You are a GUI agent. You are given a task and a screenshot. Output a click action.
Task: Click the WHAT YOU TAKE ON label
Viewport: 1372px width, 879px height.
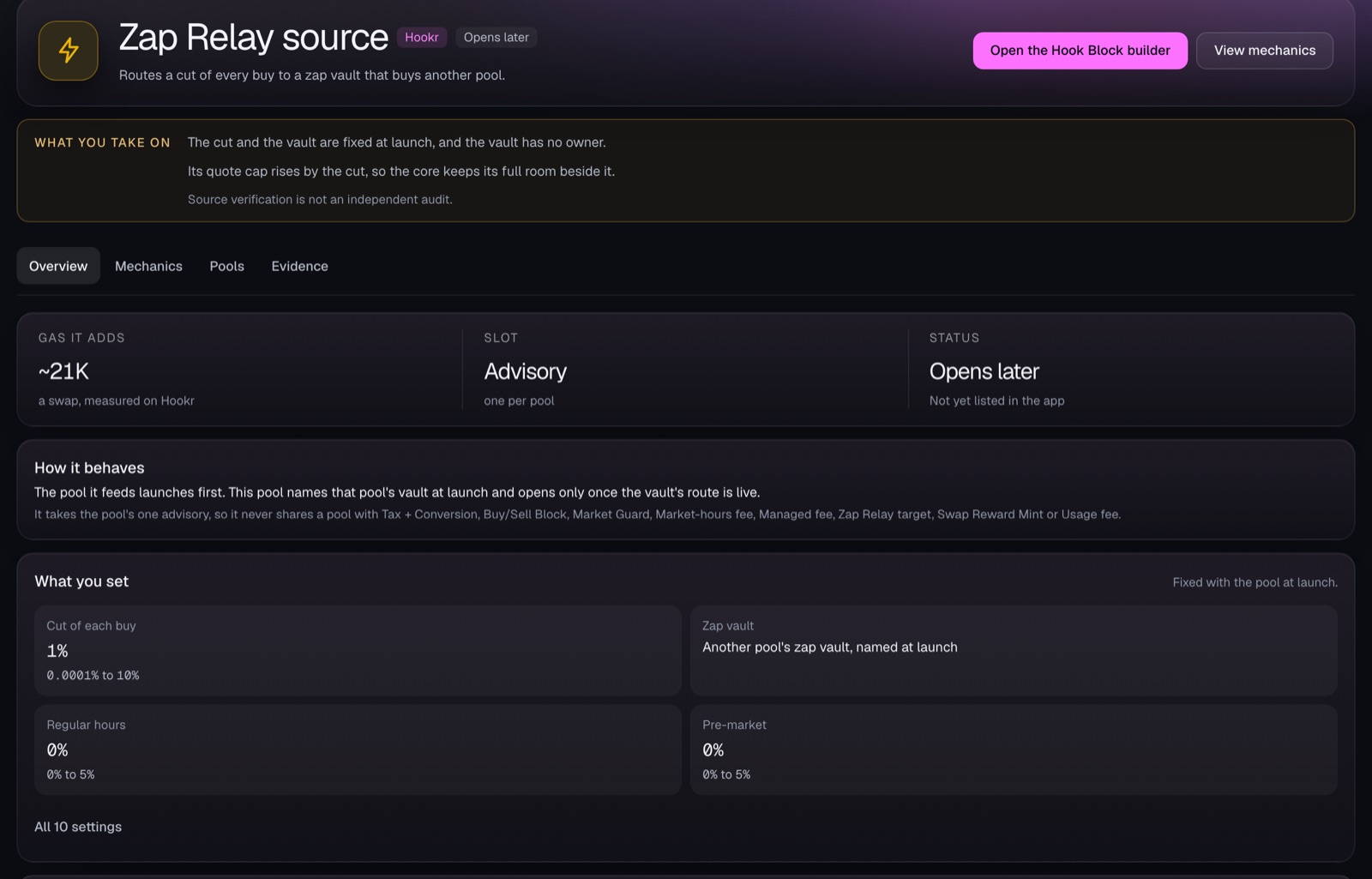(x=102, y=142)
